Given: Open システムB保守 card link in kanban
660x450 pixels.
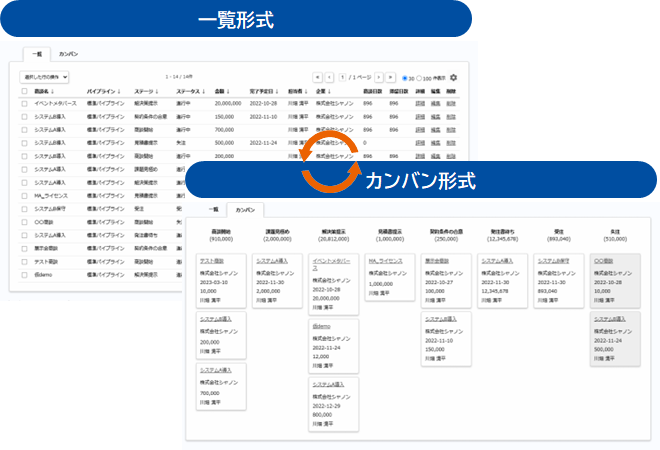Looking at the screenshot, I should [554, 261].
